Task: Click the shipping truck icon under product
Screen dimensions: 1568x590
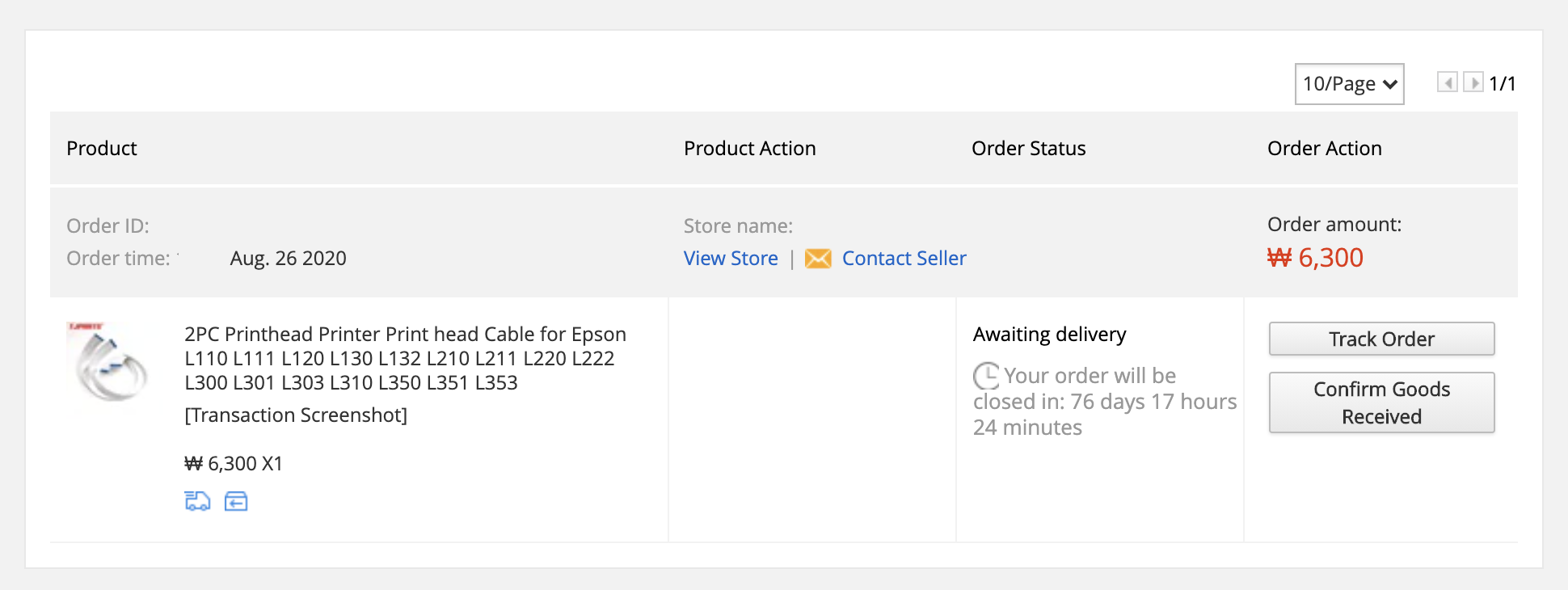Action: (197, 501)
